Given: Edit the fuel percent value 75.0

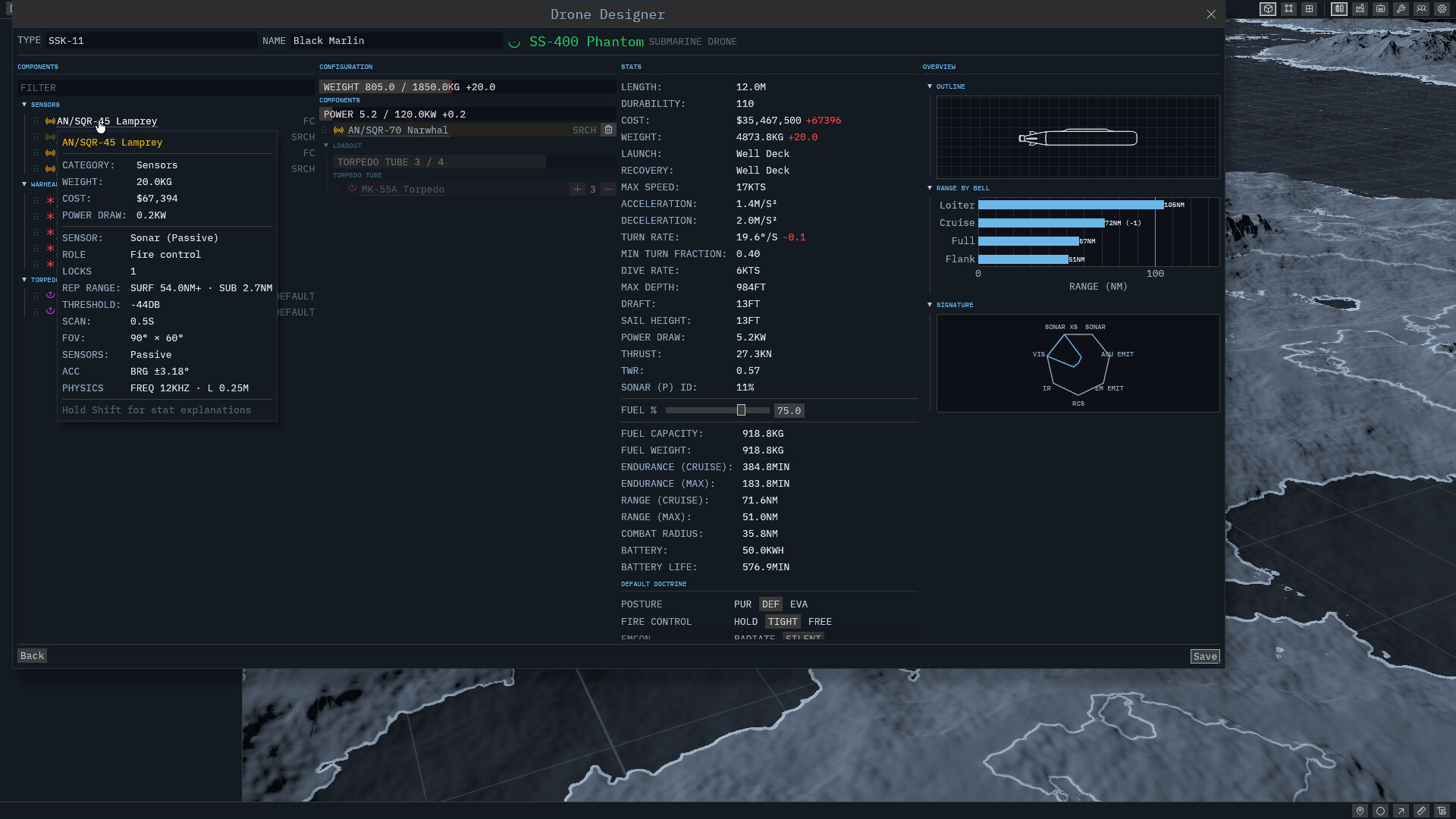Looking at the screenshot, I should click(789, 411).
